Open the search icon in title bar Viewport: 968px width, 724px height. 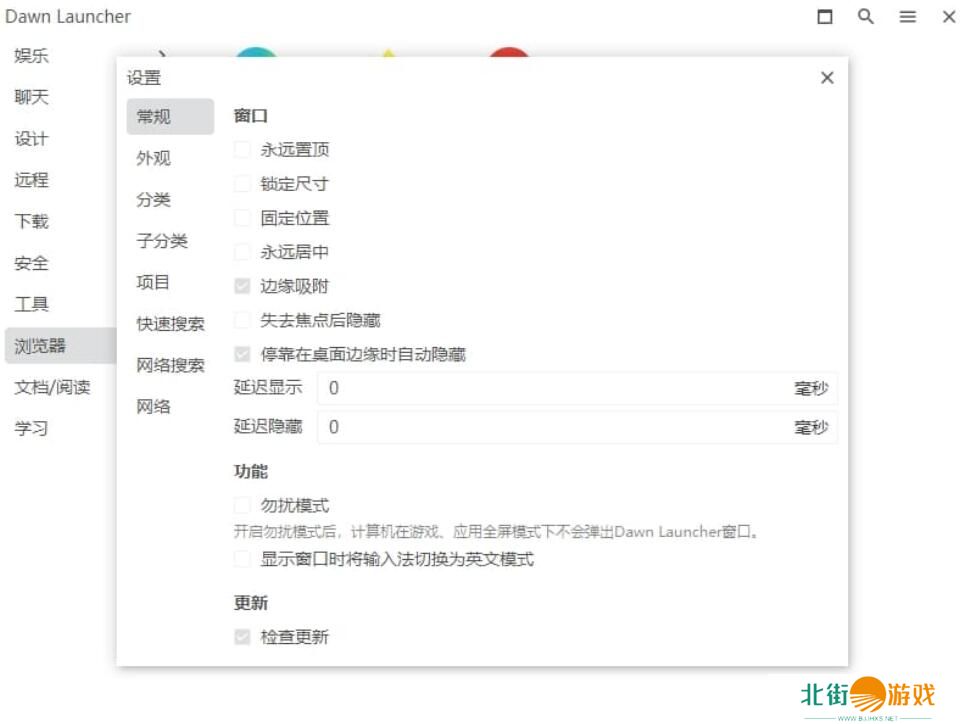click(866, 17)
